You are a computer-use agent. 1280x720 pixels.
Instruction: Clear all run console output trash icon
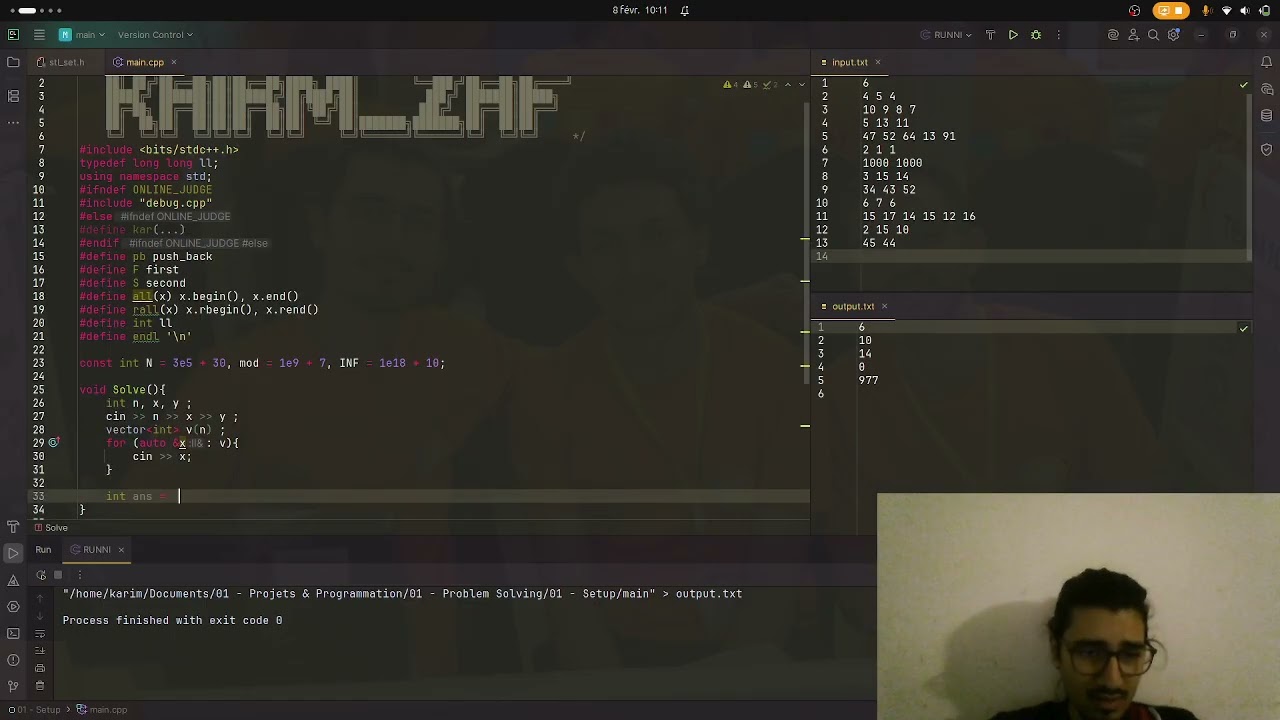pyautogui.click(x=40, y=686)
